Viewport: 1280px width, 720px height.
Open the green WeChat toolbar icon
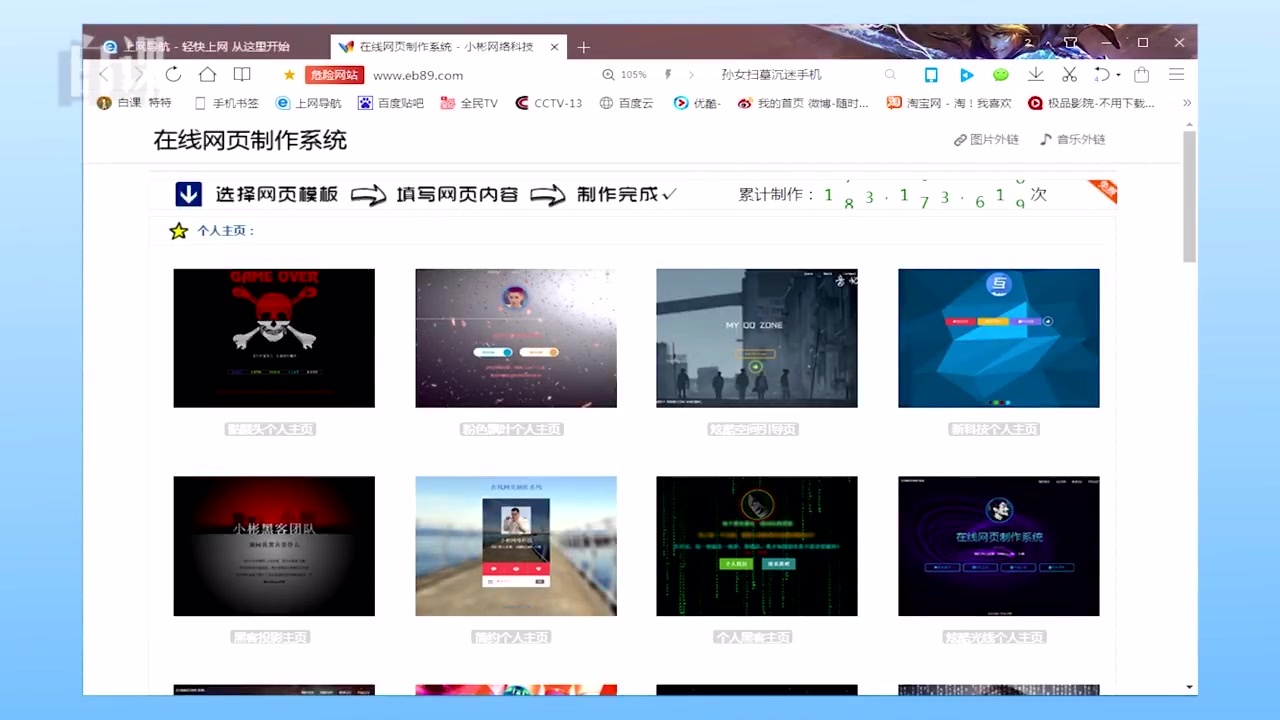click(1001, 75)
